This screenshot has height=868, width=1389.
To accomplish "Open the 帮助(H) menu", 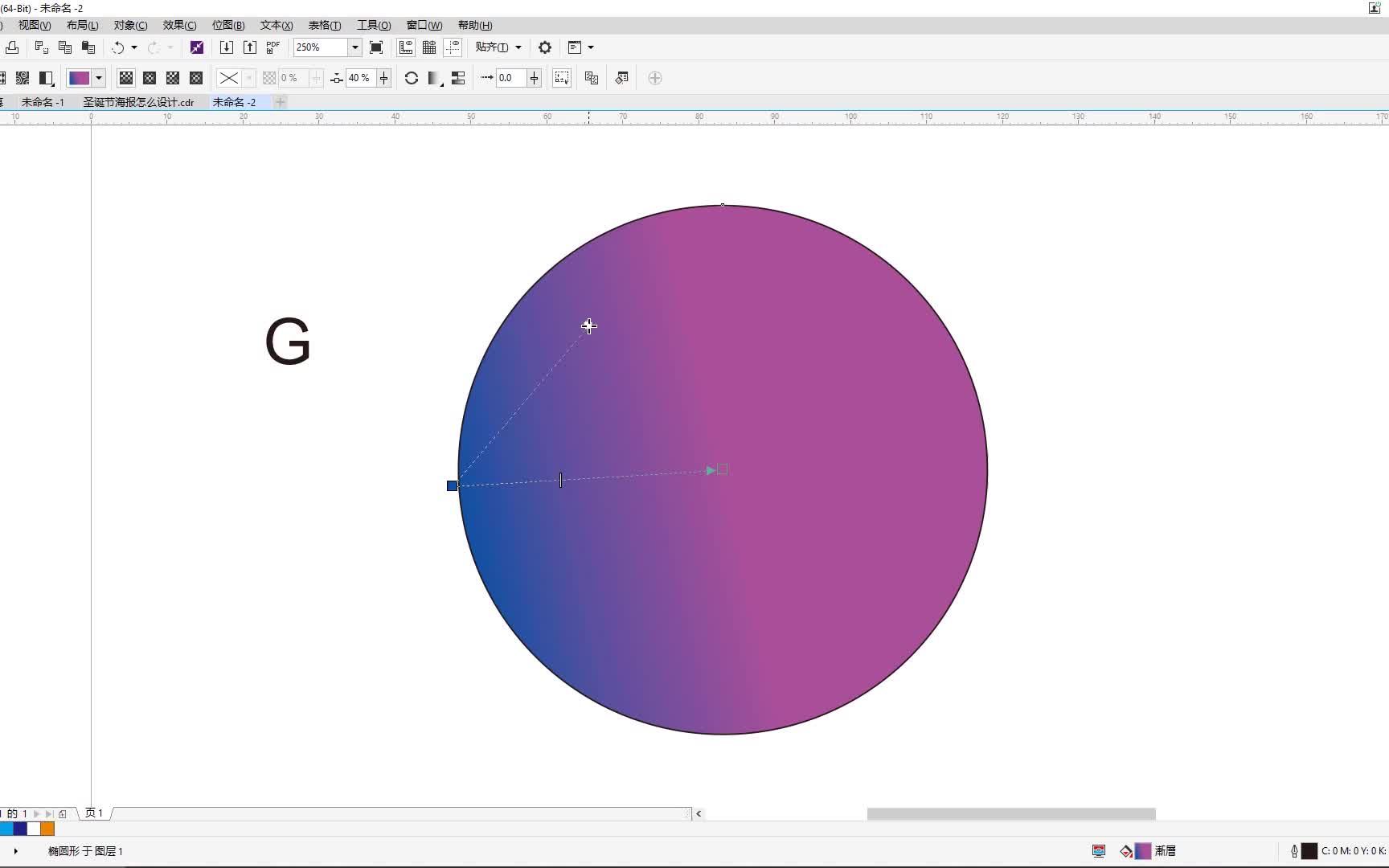I will point(475,25).
